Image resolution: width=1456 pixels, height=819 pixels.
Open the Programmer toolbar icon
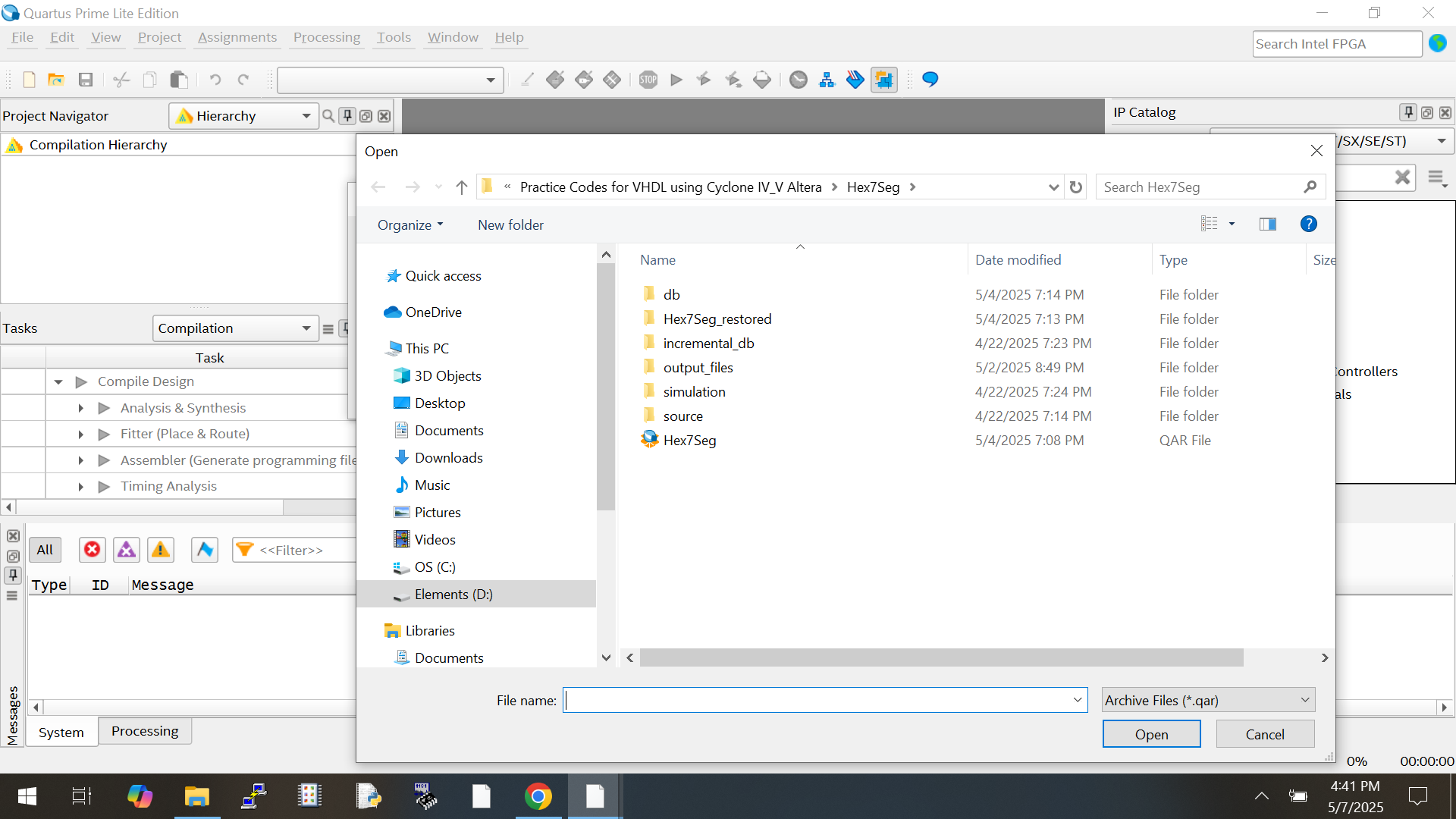point(855,80)
